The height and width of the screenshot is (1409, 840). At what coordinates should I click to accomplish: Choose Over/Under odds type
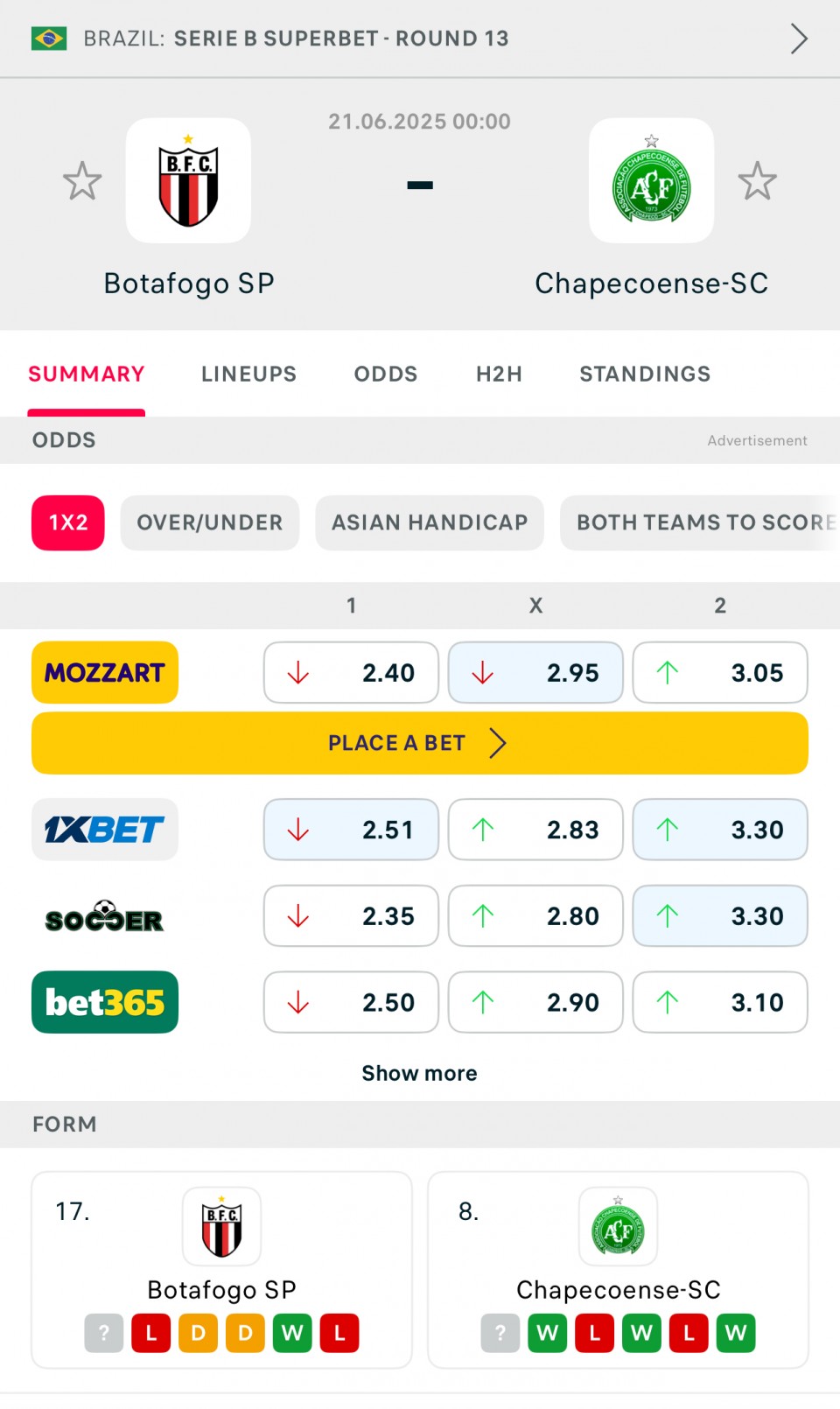[x=210, y=523]
